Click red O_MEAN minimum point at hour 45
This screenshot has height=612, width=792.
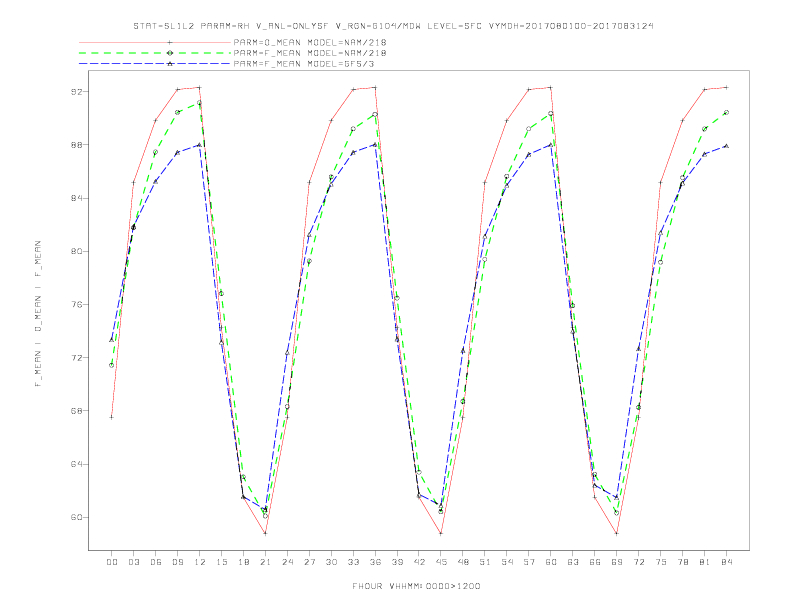pyautogui.click(x=441, y=533)
